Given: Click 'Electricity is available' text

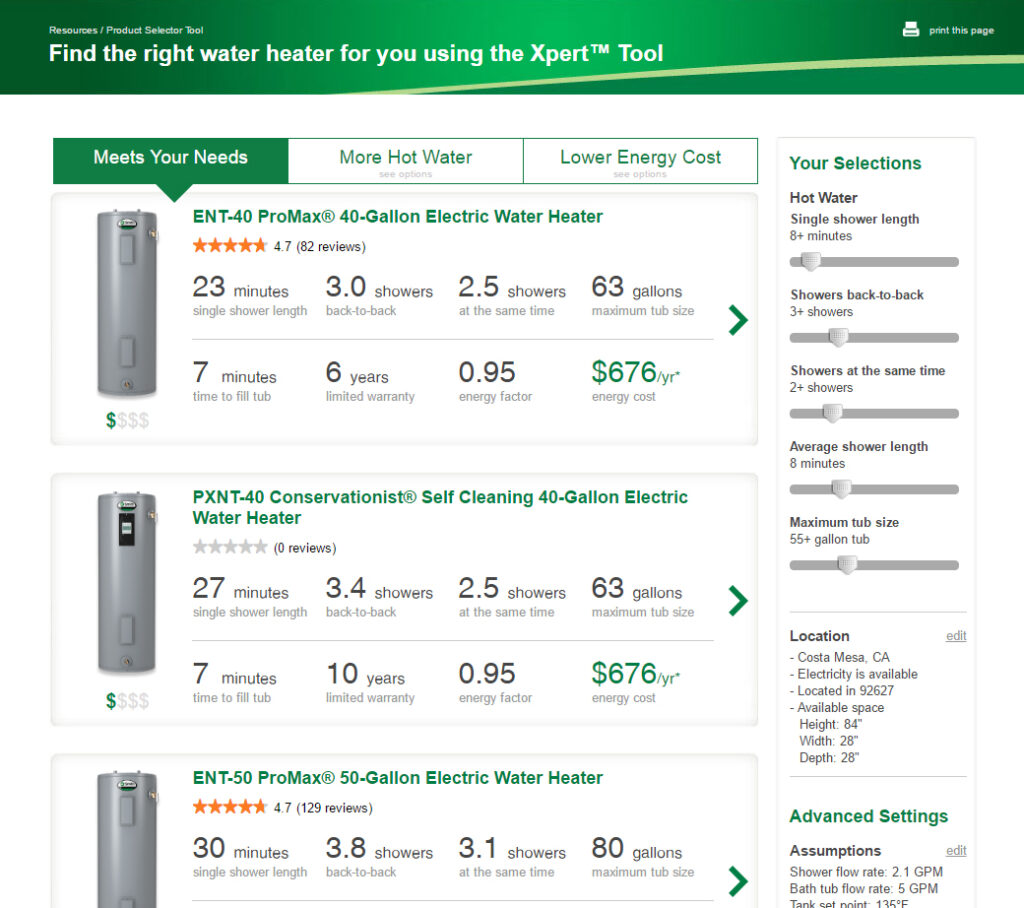Looking at the screenshot, I should 857,674.
